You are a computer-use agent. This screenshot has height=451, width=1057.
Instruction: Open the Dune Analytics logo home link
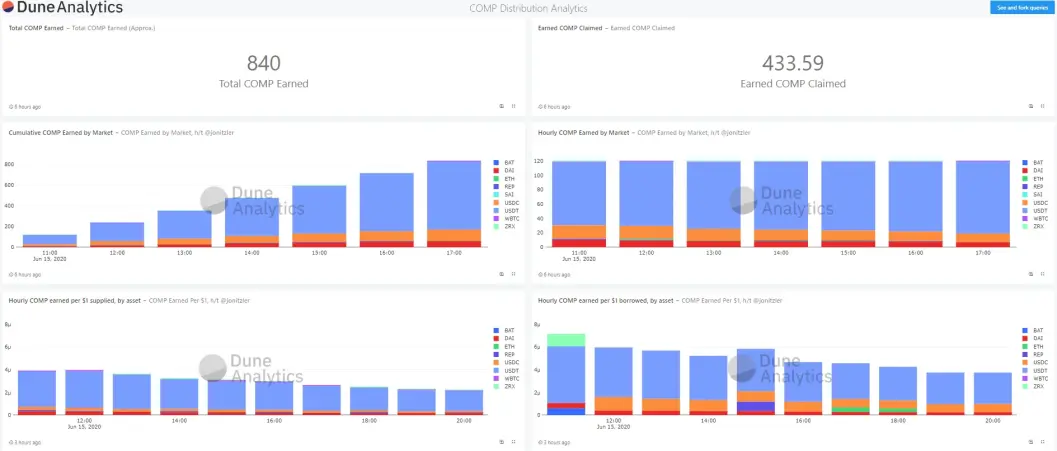(62, 8)
